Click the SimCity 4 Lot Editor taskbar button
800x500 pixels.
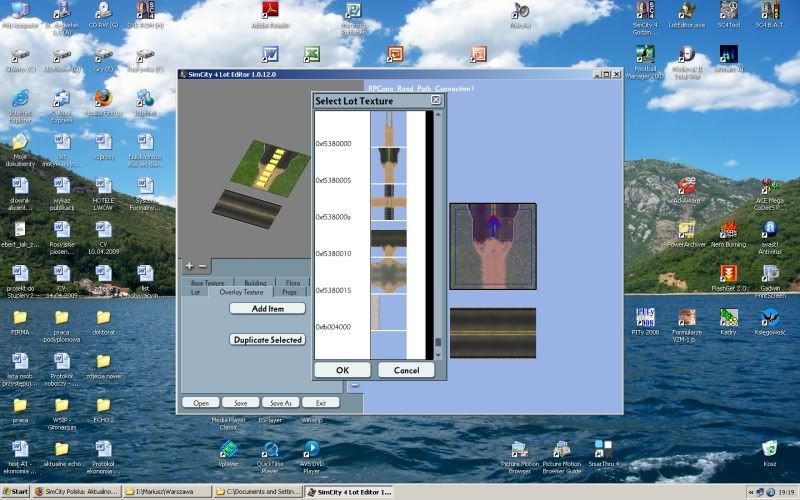point(349,492)
